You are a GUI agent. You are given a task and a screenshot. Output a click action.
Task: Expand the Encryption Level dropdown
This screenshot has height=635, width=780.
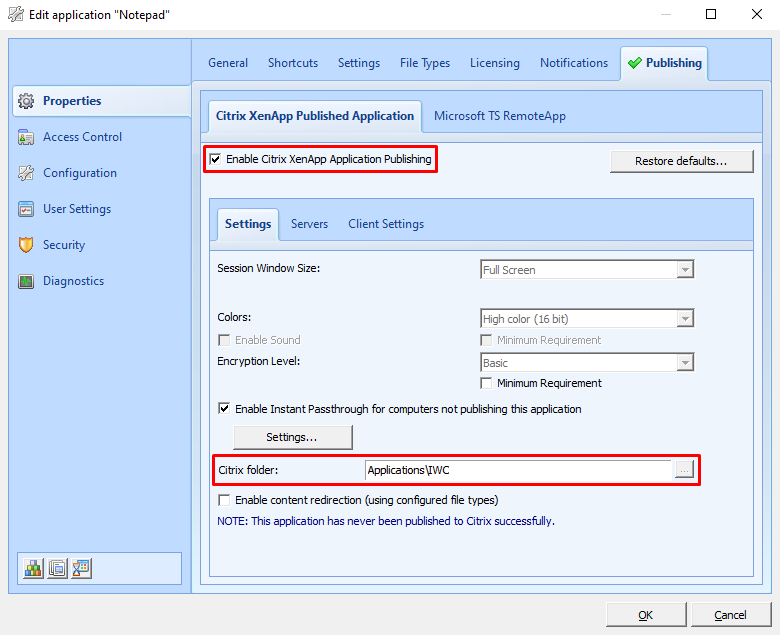coord(685,363)
